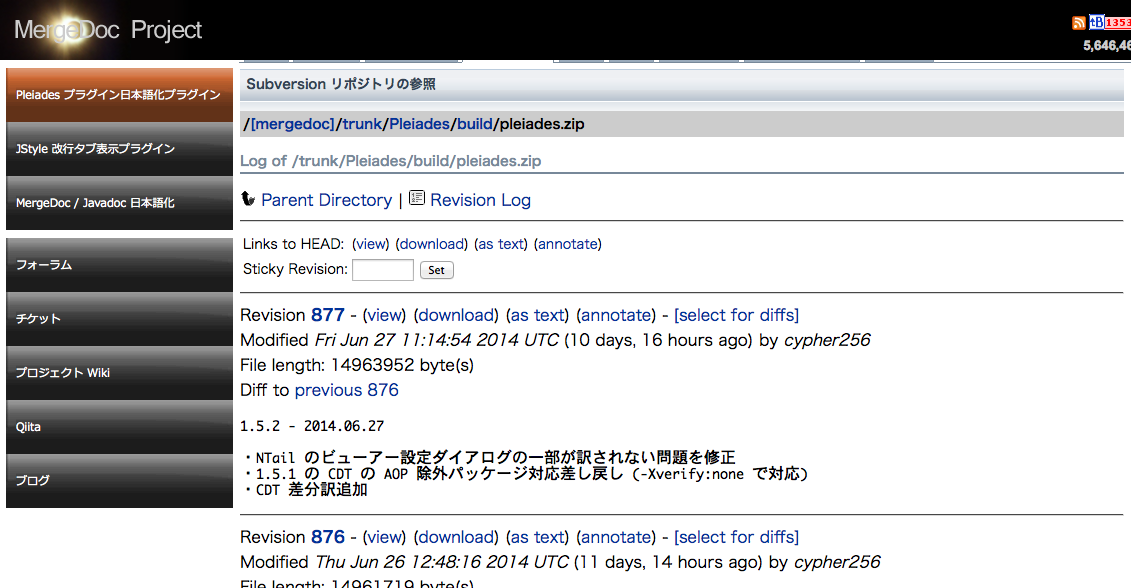This screenshot has height=588, width=1131.
Task: Open the Revision Log link
Action: click(480, 200)
